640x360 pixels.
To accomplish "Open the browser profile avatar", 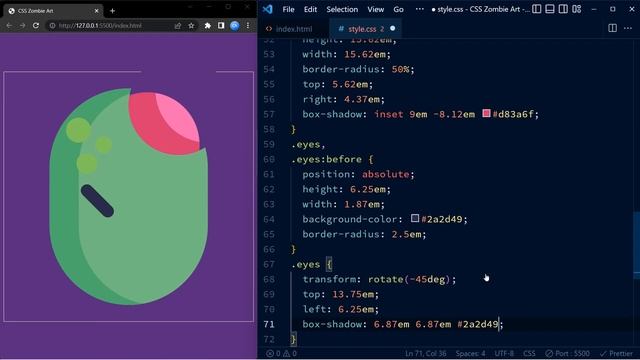I will point(235,26).
